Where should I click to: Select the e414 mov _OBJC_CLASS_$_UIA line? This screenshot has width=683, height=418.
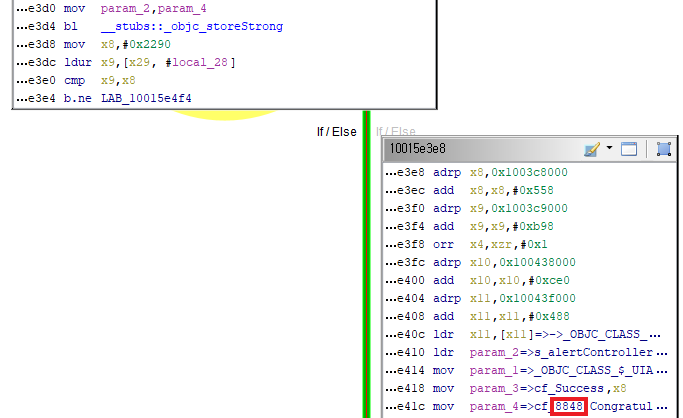click(x=526, y=371)
